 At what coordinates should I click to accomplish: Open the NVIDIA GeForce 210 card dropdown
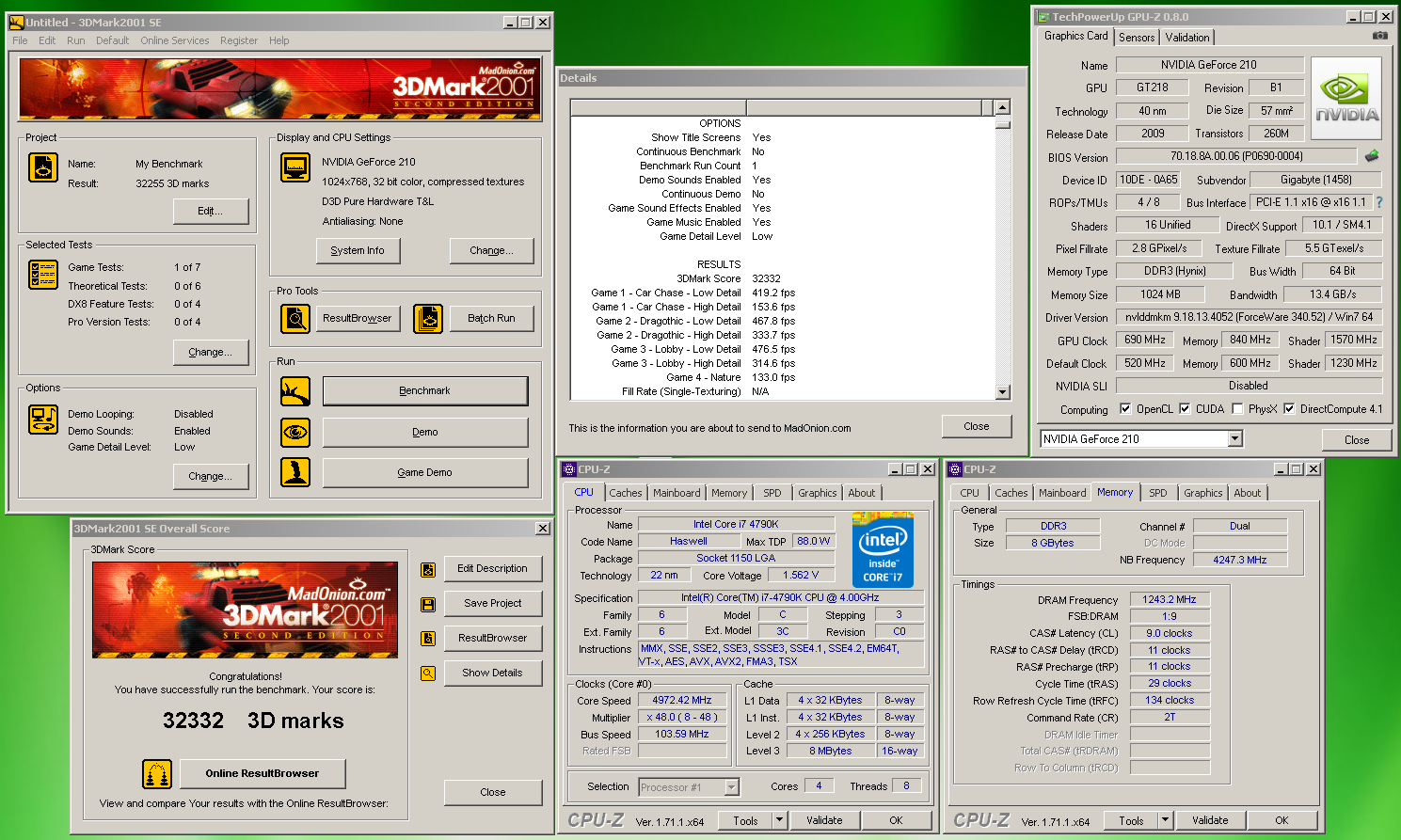pos(1235,439)
